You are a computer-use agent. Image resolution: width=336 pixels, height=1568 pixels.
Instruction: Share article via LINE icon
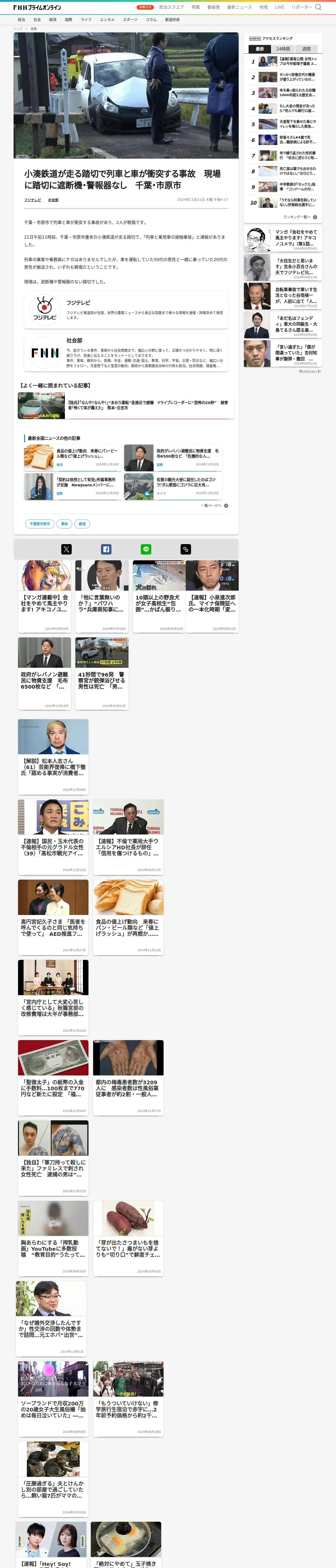point(146,549)
